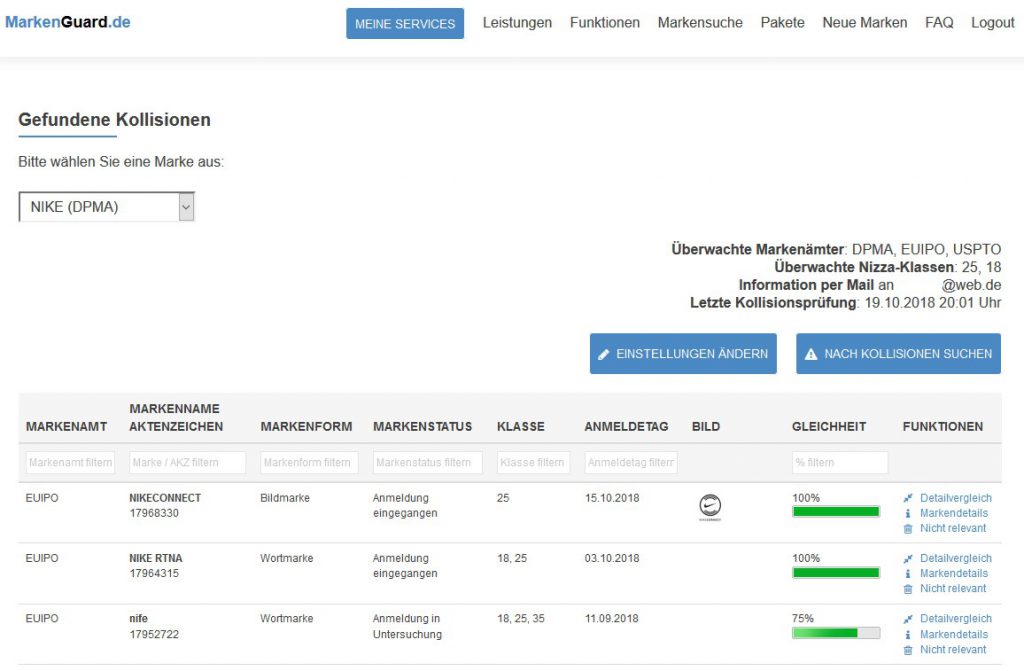Image resolution: width=1024 pixels, height=671 pixels.
Task: Click the 100% similarity bar for NIKE RTNA
Action: (836, 573)
